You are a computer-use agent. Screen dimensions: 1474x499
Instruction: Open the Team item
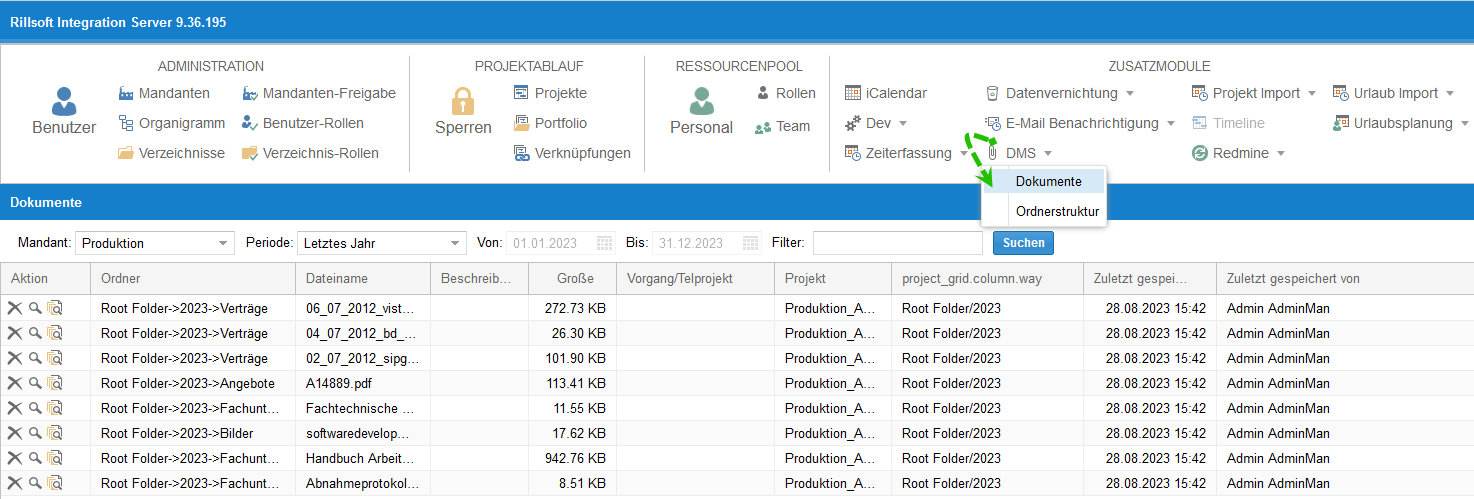[782, 126]
